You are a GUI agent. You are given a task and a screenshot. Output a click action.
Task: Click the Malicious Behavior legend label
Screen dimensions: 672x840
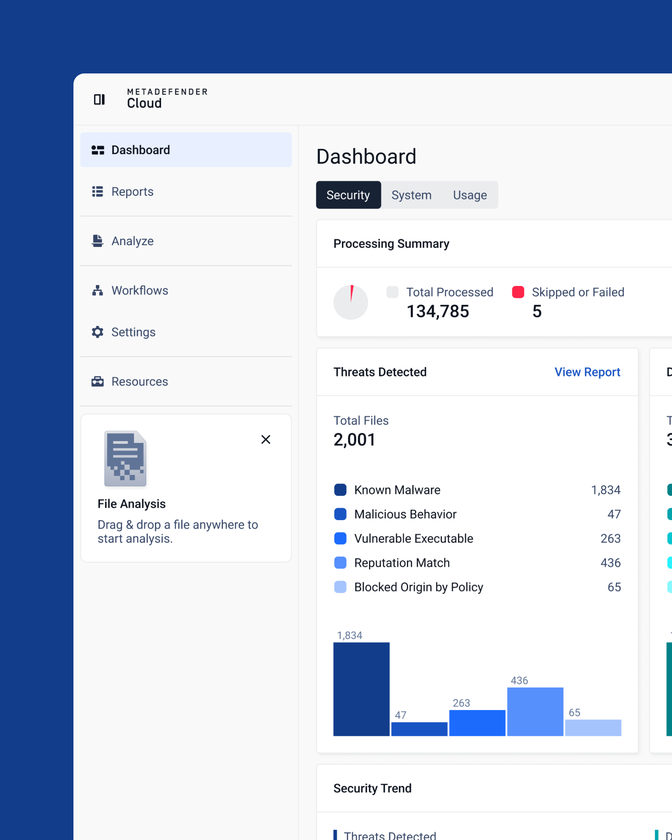405,514
